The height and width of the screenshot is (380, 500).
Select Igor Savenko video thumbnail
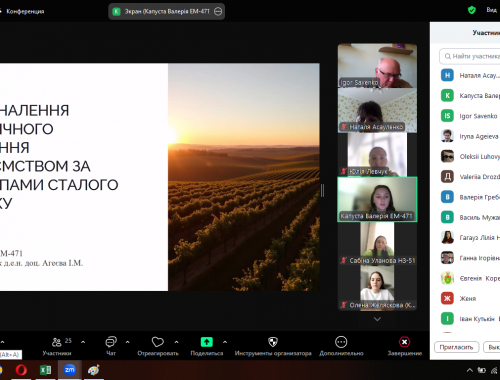click(377, 66)
